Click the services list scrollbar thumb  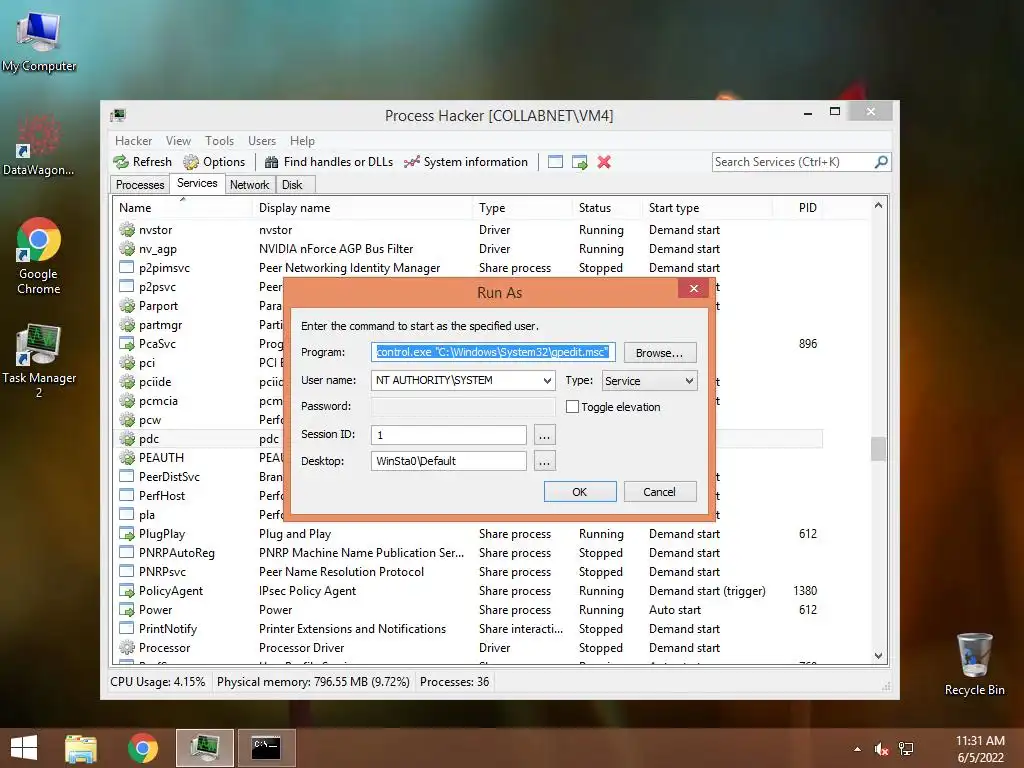coord(878,449)
